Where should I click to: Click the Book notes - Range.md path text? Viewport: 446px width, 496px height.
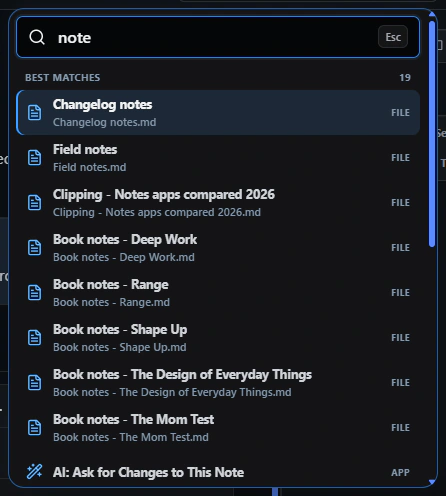pos(111,302)
